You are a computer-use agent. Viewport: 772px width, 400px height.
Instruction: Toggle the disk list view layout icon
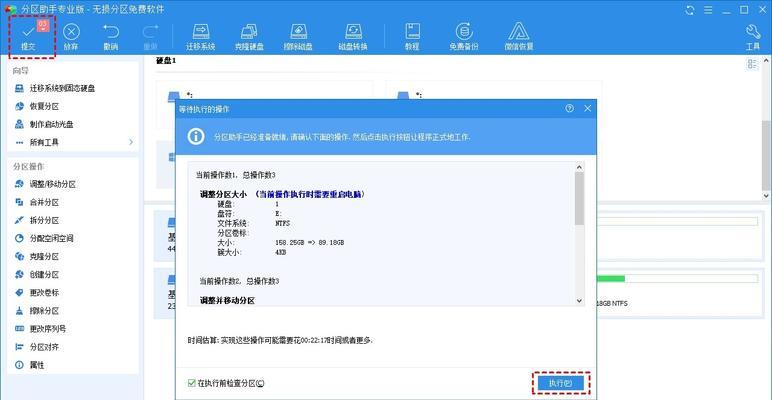point(752,64)
